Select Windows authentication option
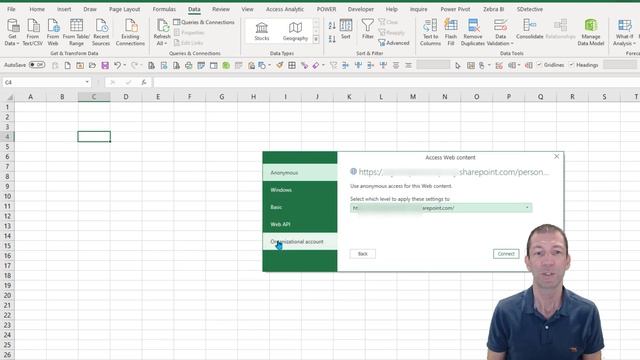 [x=300, y=190]
